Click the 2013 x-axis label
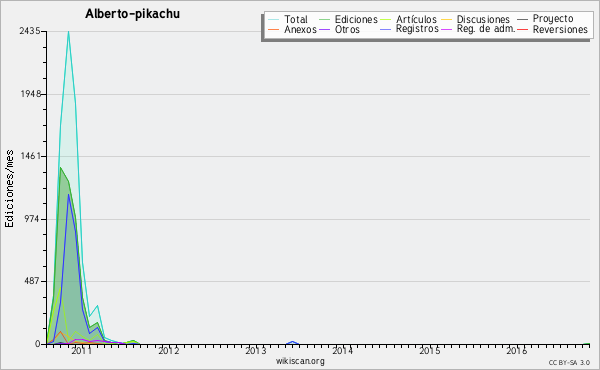This screenshot has height=370, width=600. [256, 351]
